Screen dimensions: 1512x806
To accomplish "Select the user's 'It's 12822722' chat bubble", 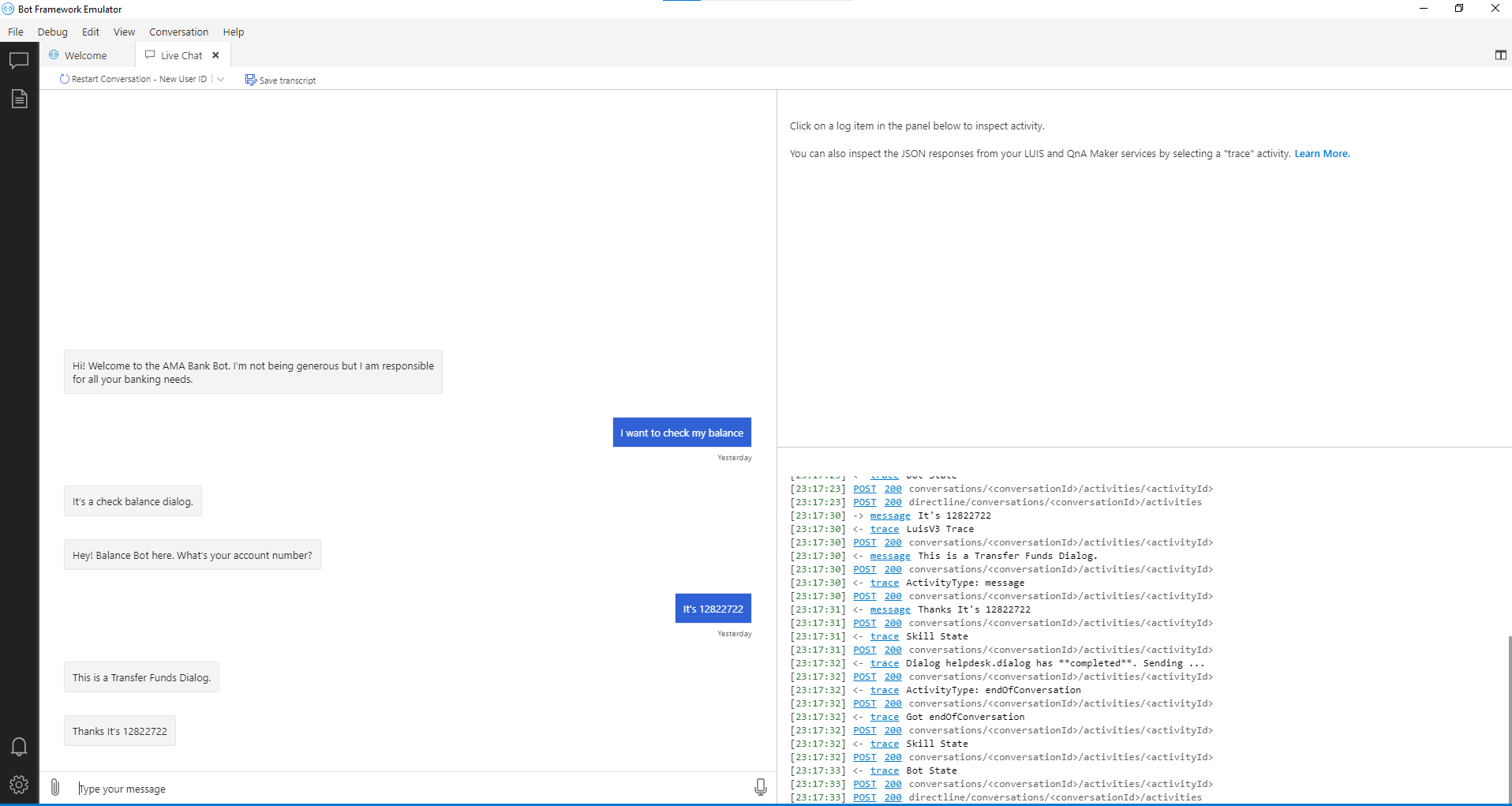I will pyautogui.click(x=713, y=609).
